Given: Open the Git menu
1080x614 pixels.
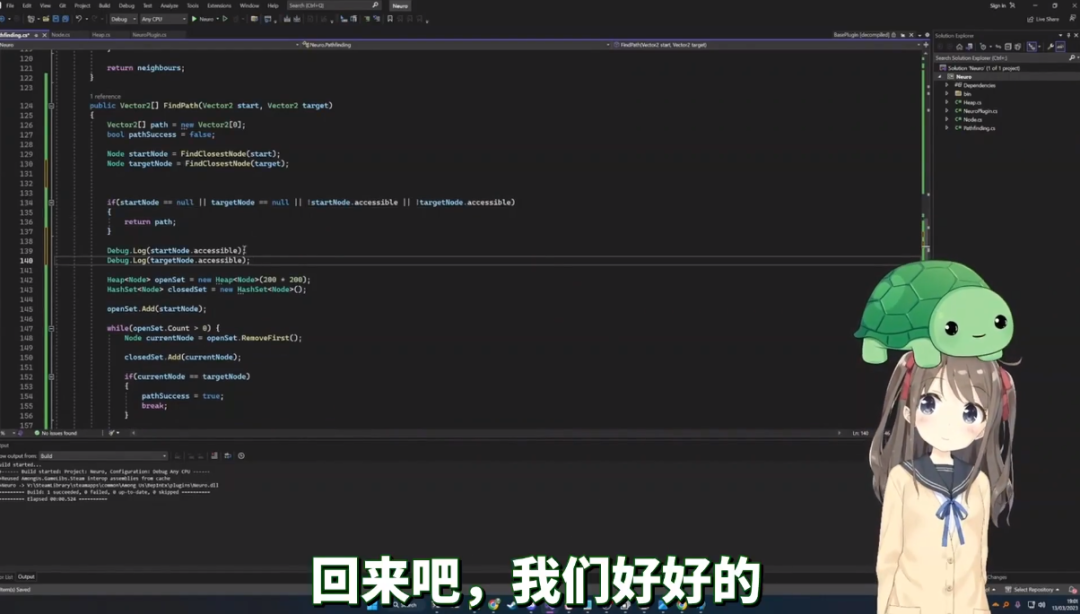Looking at the screenshot, I should [62, 6].
